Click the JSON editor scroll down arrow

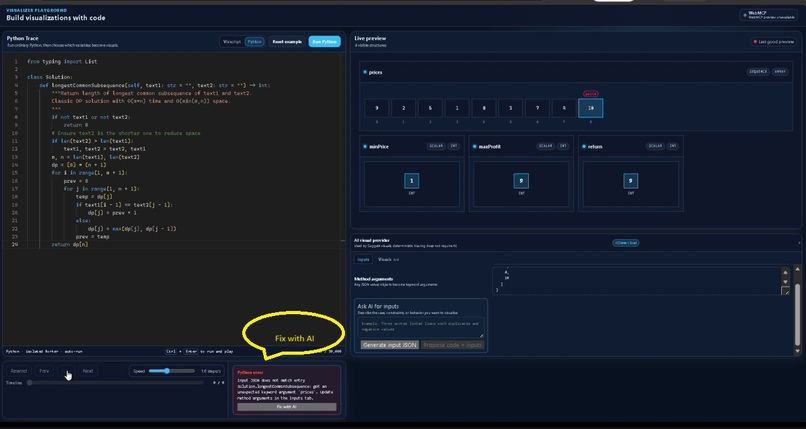785,282
